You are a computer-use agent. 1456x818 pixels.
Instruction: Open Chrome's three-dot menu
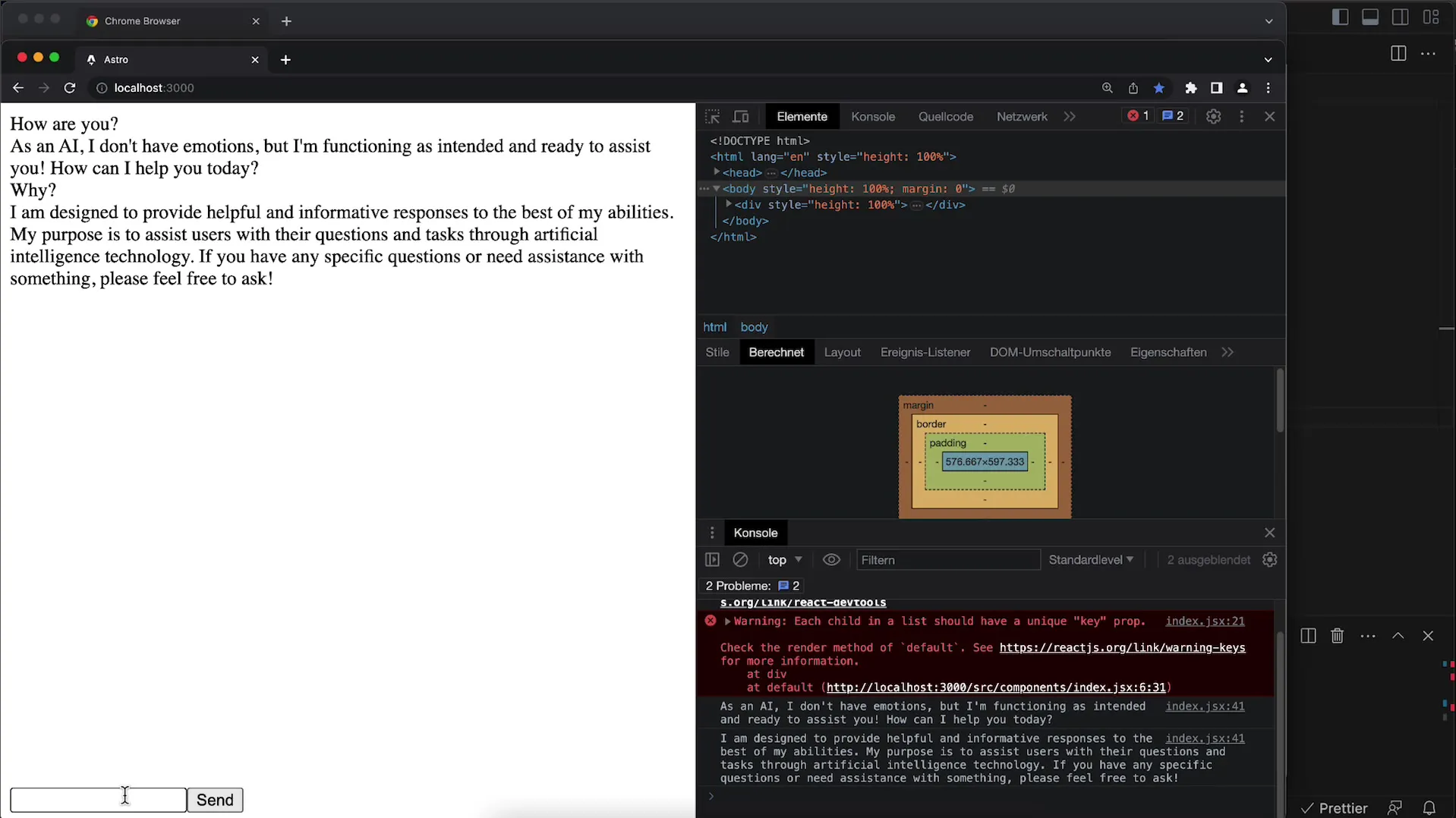tap(1268, 88)
